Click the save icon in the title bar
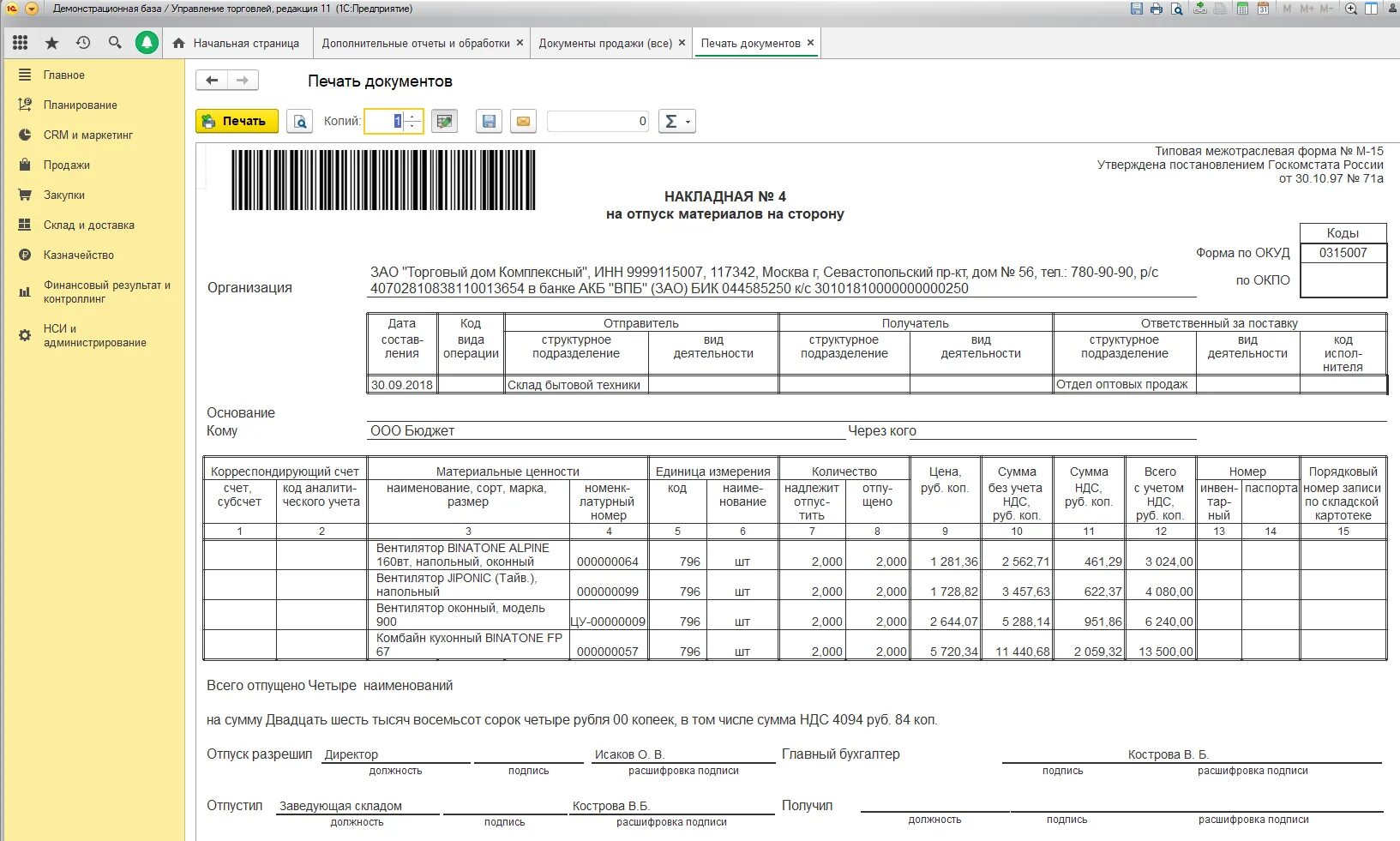 pyautogui.click(x=1137, y=9)
